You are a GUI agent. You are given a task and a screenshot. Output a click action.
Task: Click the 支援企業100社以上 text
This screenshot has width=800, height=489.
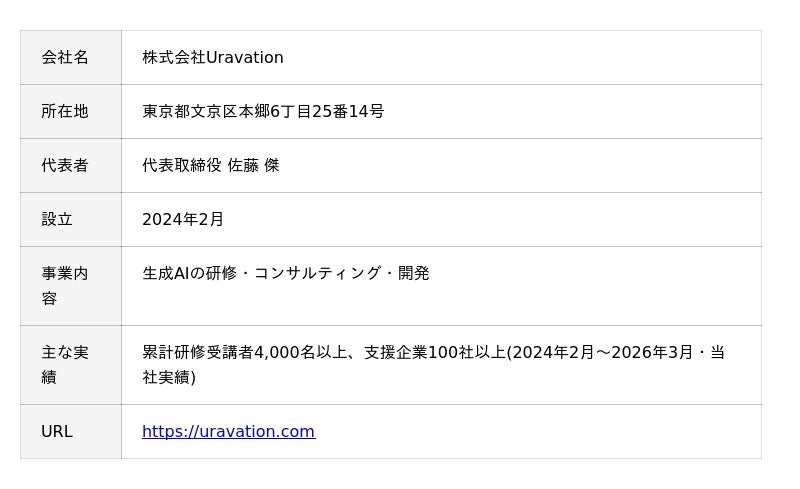435,352
